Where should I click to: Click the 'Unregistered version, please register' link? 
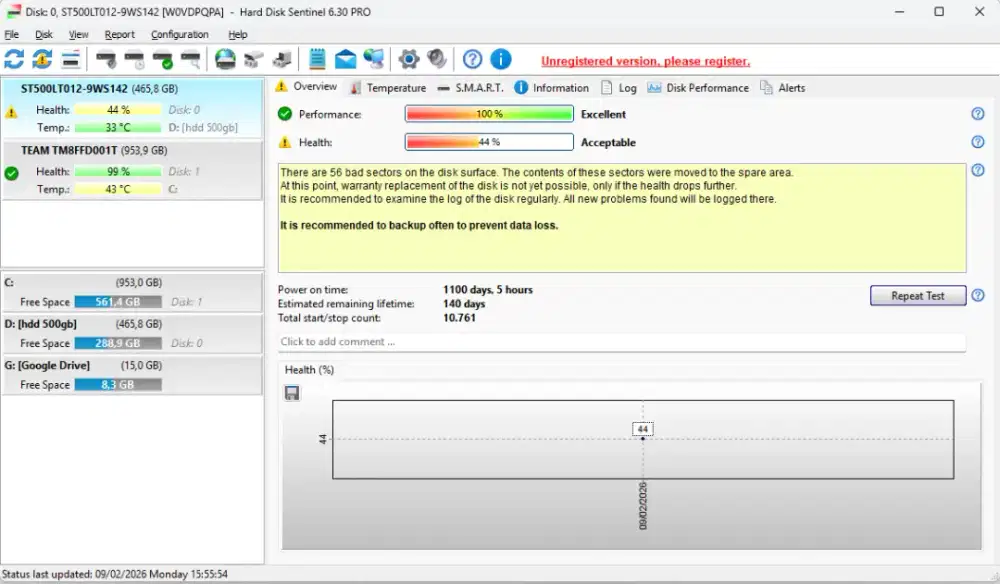tap(645, 61)
